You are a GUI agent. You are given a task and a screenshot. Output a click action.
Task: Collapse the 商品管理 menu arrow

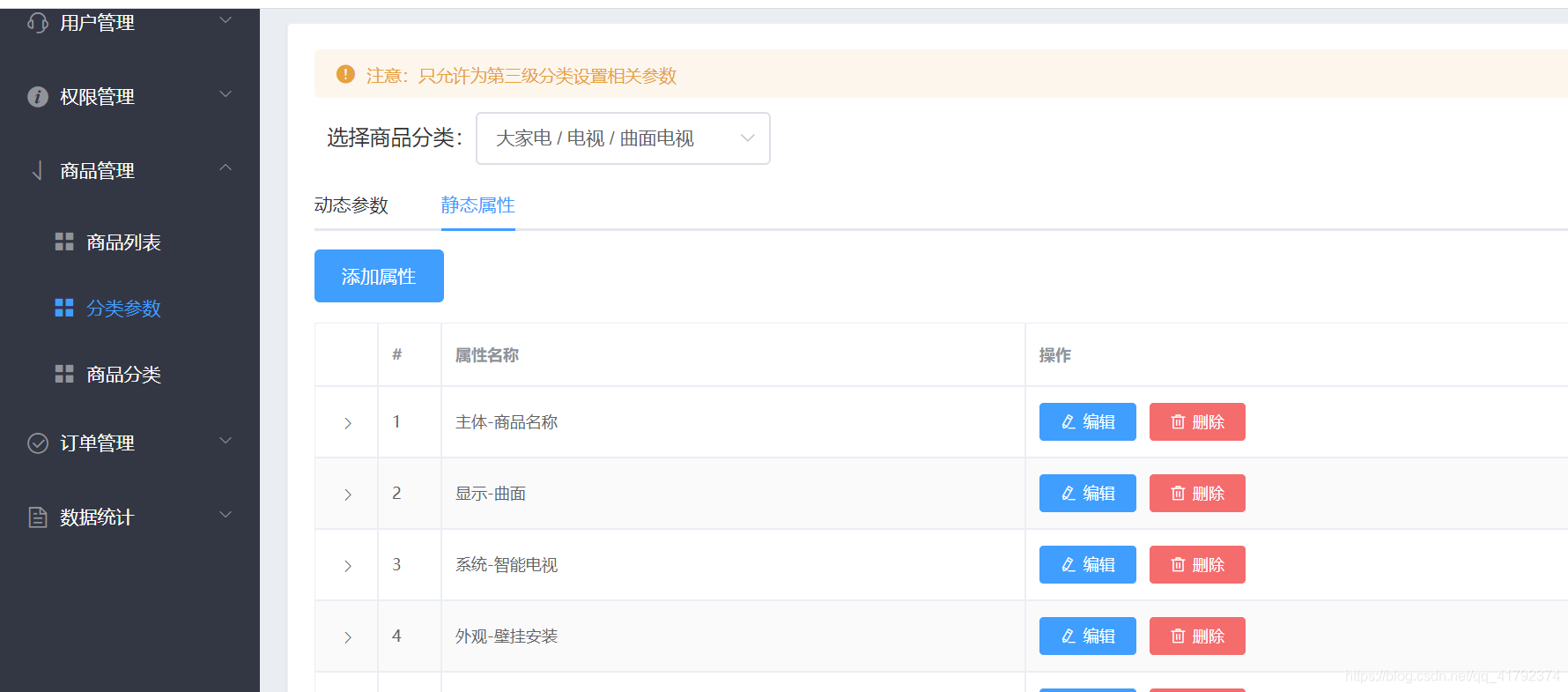pos(226,167)
